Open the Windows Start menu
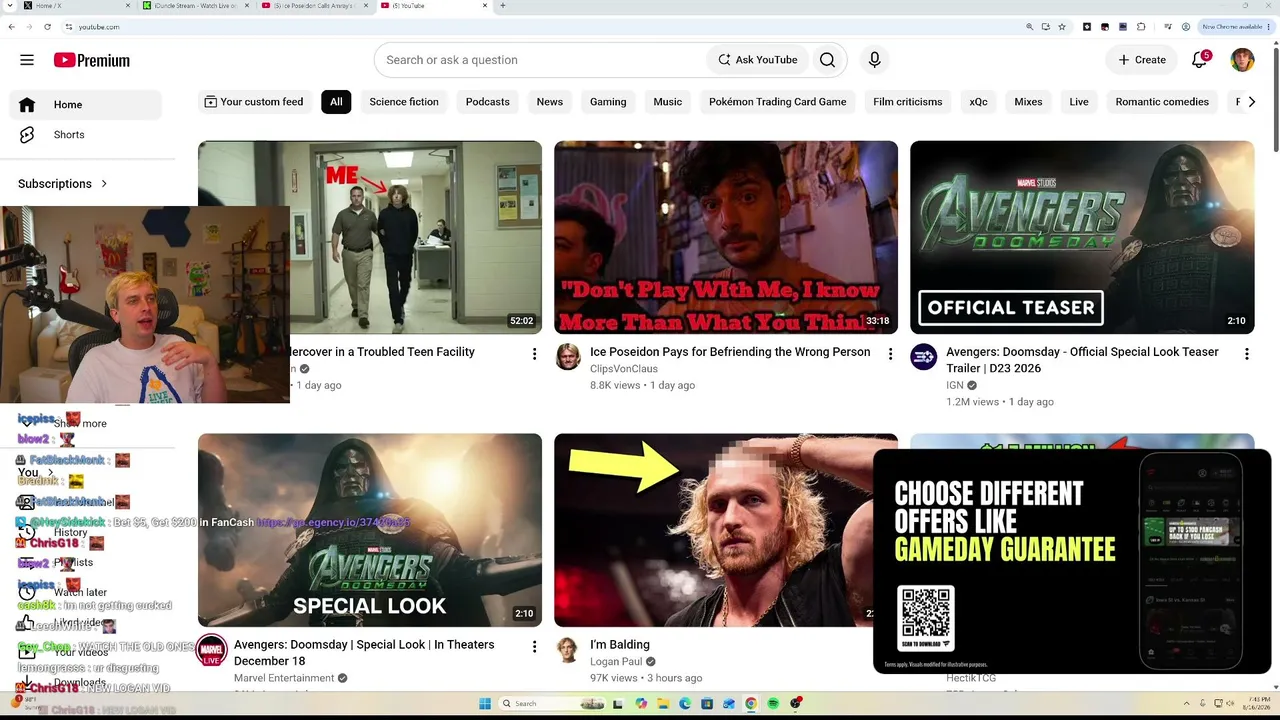Screen dimensions: 1280x720 coord(485,704)
